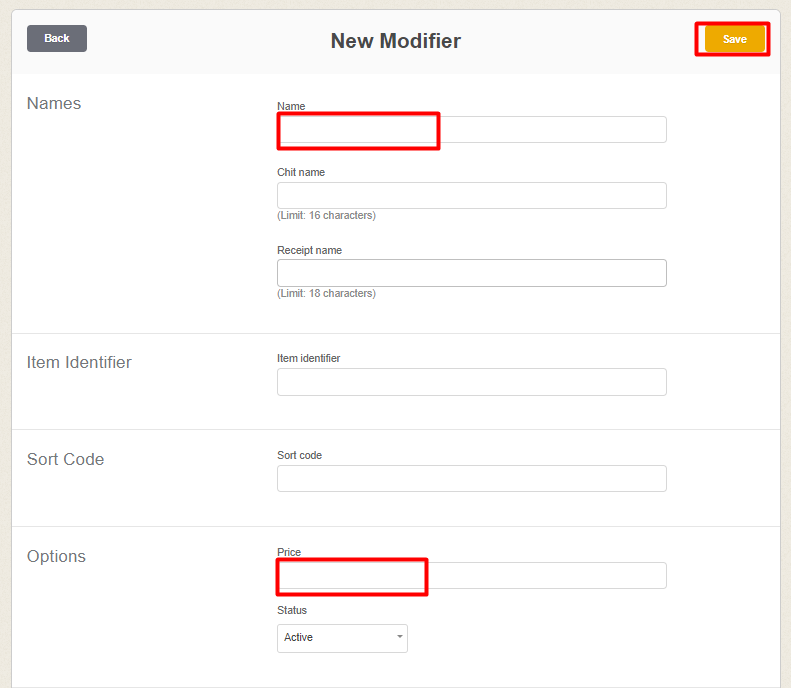Focus the Name text field
Viewport: 791px width, 688px height.
point(471,130)
